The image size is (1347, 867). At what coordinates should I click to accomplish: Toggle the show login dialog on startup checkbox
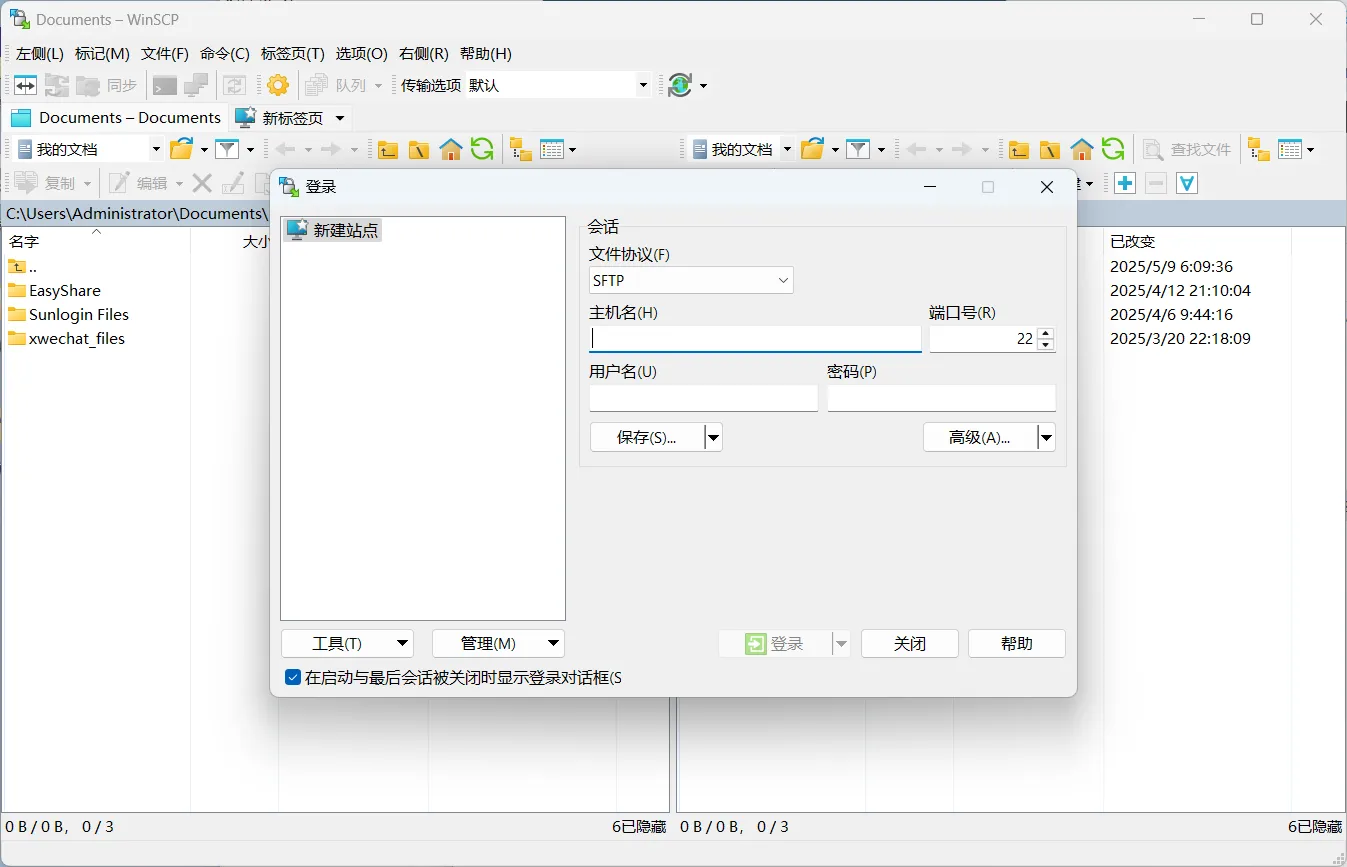point(293,677)
